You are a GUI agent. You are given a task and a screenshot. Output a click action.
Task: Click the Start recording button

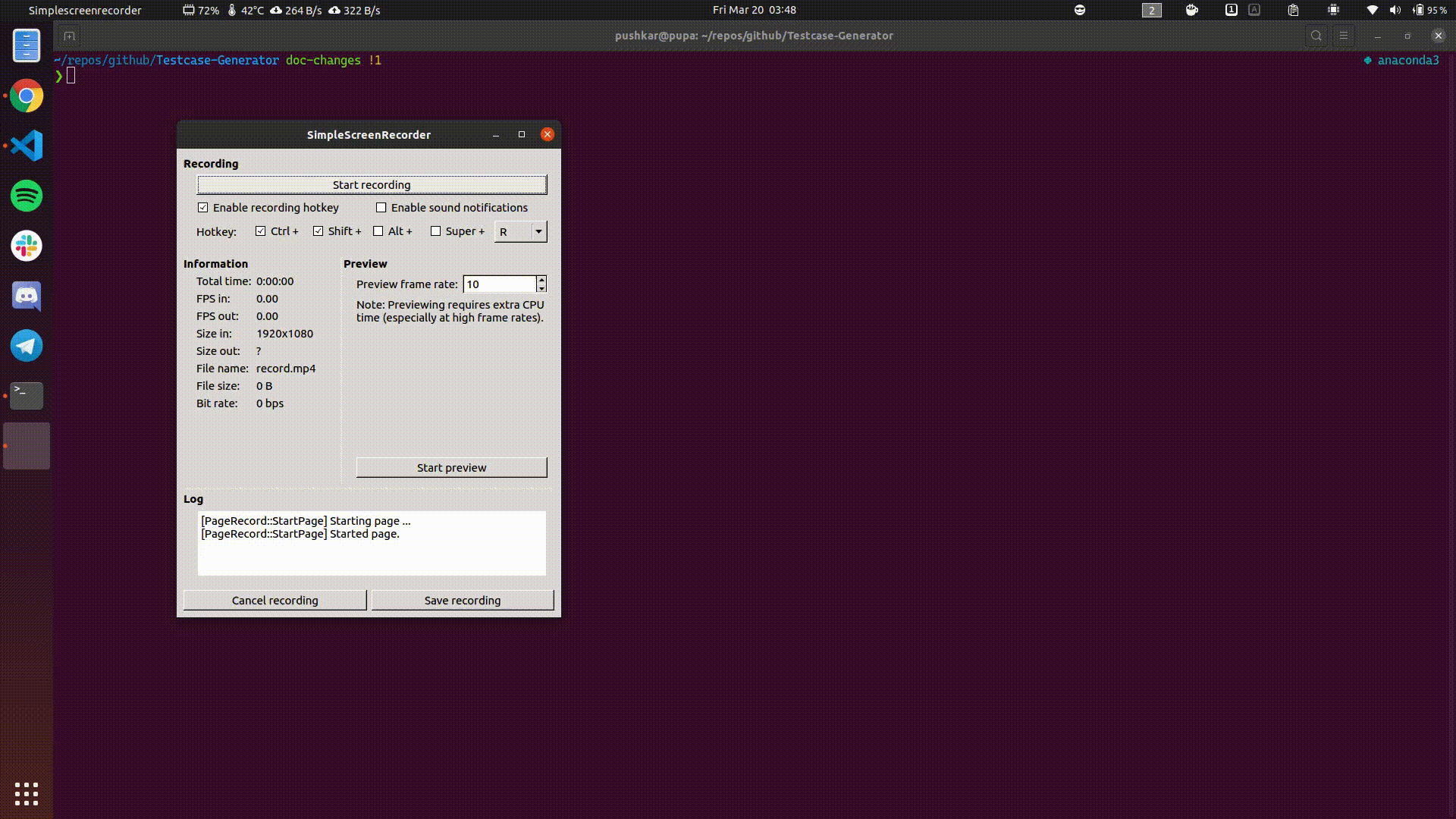(372, 185)
